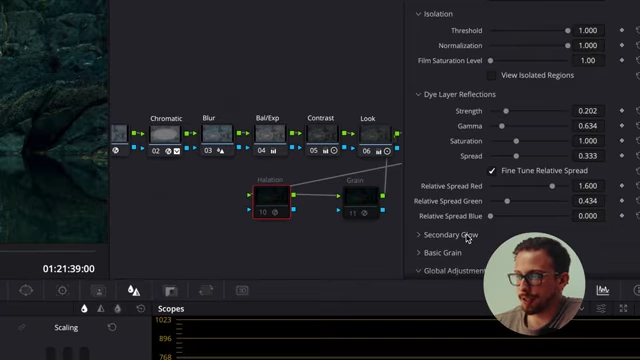Image resolution: width=640 pixels, height=360 pixels.
Task: Select the Halation node 10
Action: 271,202
